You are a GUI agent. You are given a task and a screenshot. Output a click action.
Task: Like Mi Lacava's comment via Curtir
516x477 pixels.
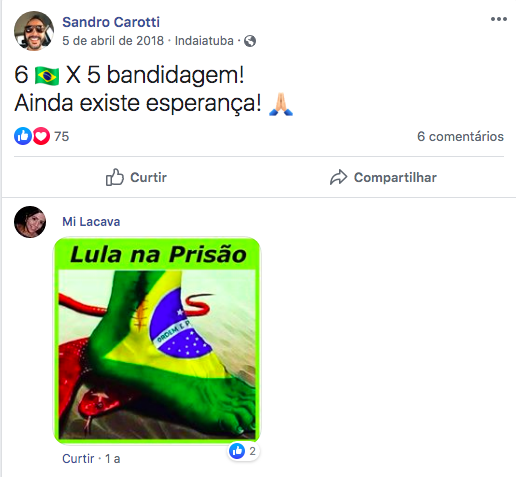coord(78,459)
